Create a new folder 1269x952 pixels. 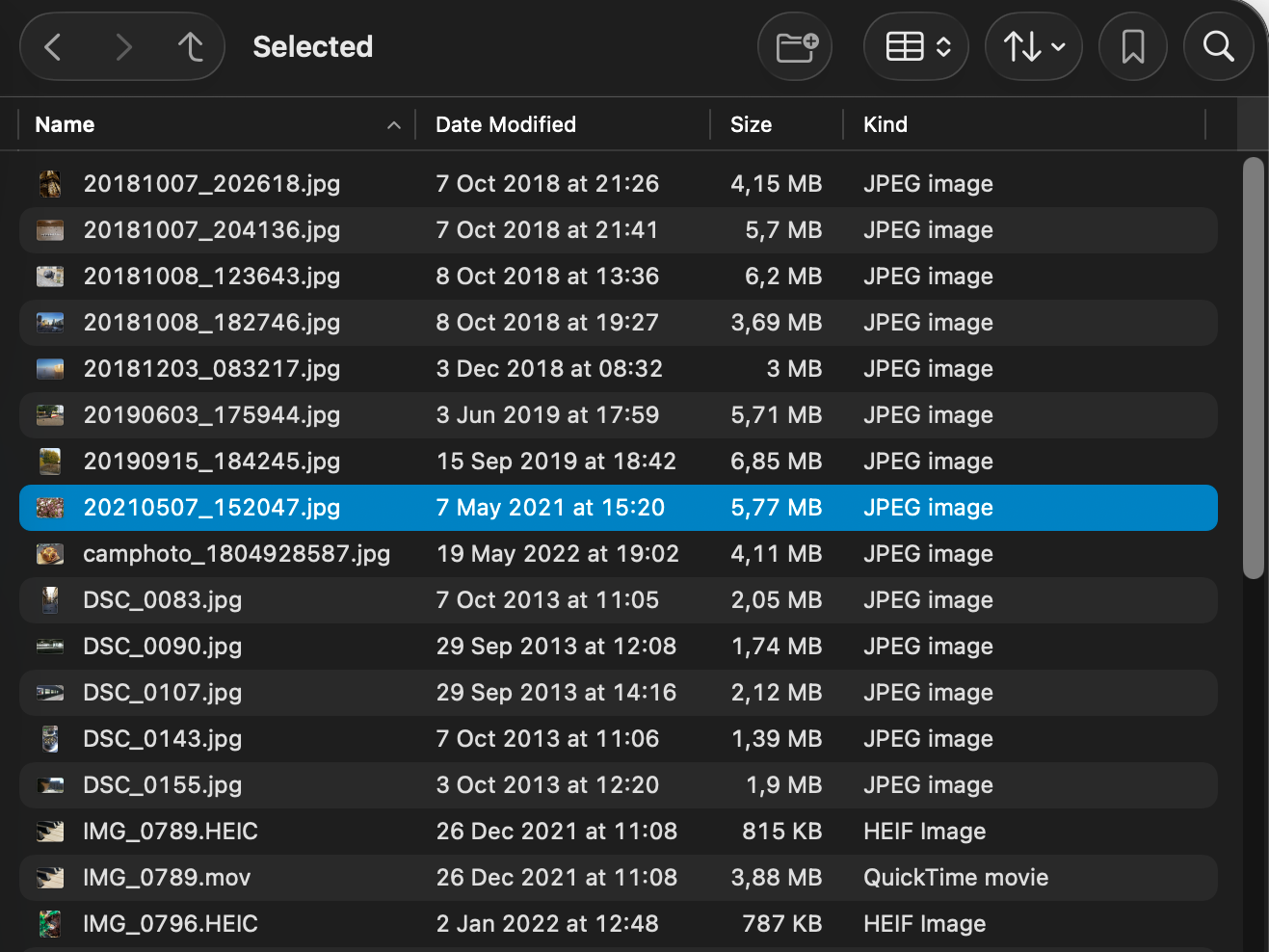click(796, 46)
